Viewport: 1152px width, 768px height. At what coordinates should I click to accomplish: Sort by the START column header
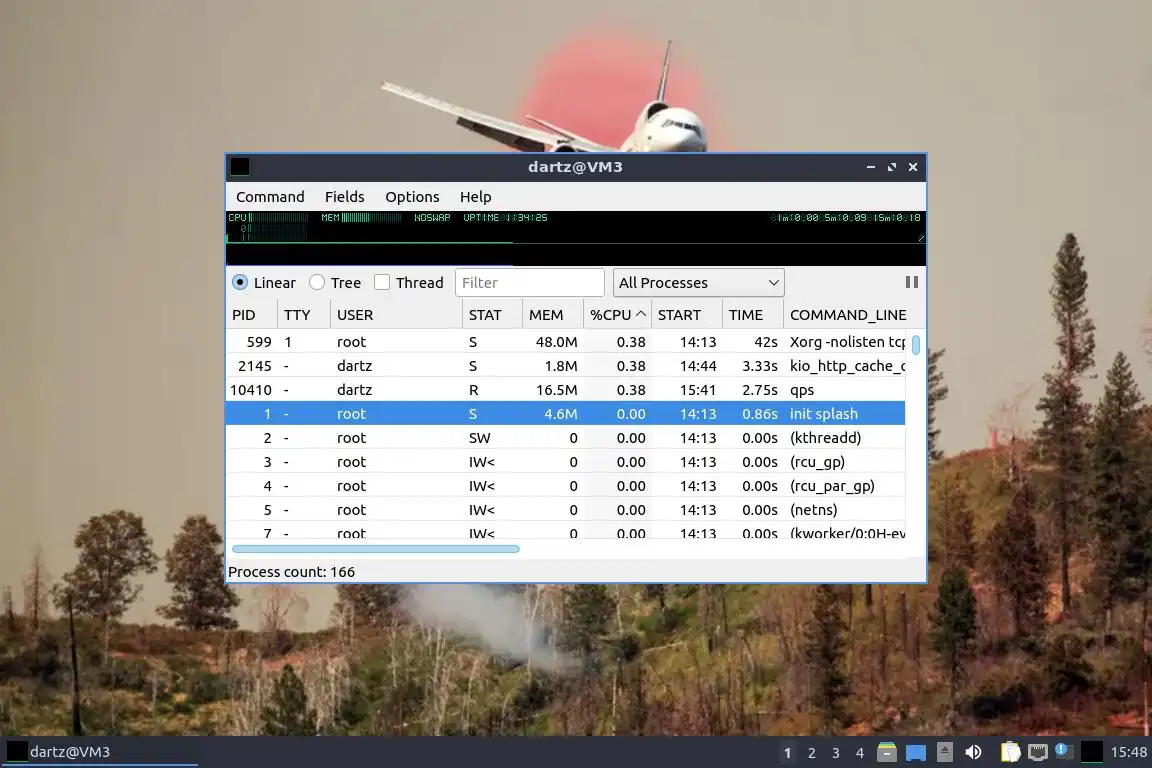pyautogui.click(x=687, y=315)
